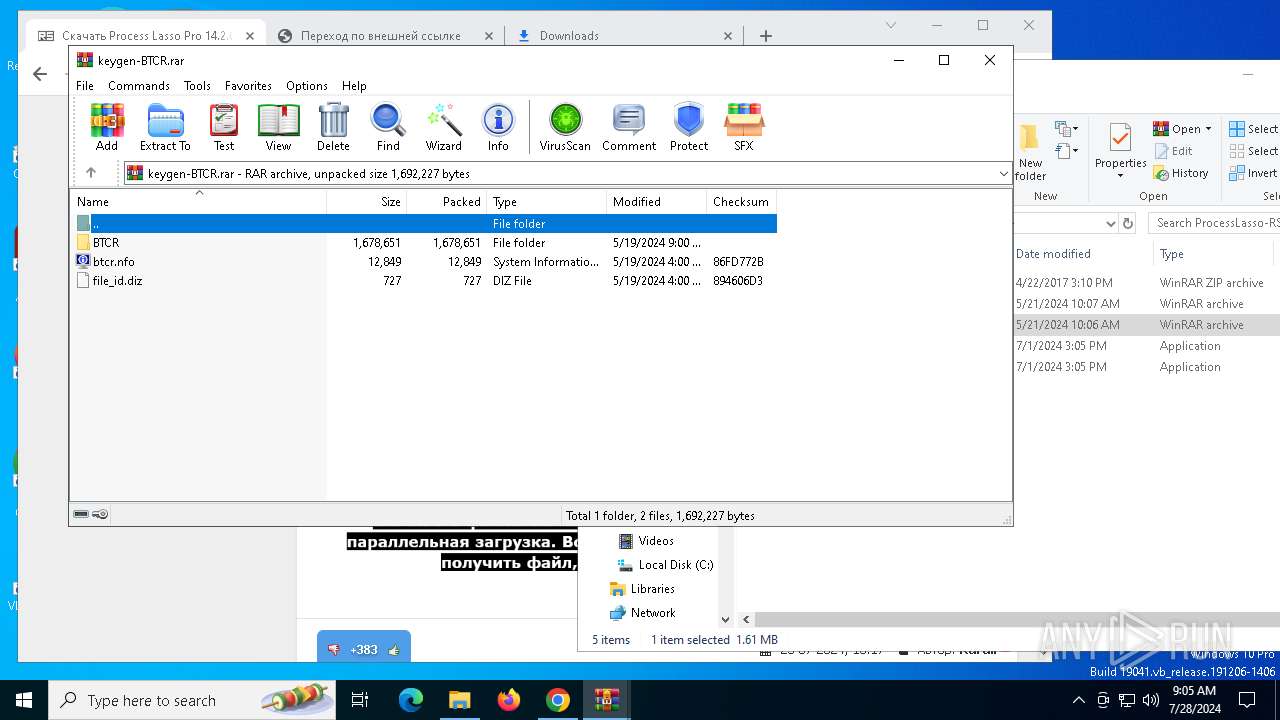Click checksum value 86FD772B
The width and height of the screenshot is (1280, 720).
pos(738,262)
